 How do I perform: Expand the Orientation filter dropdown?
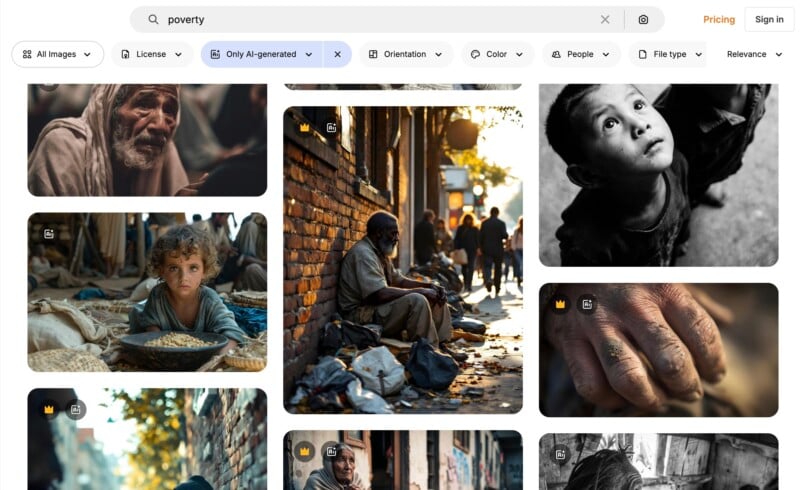coord(405,54)
